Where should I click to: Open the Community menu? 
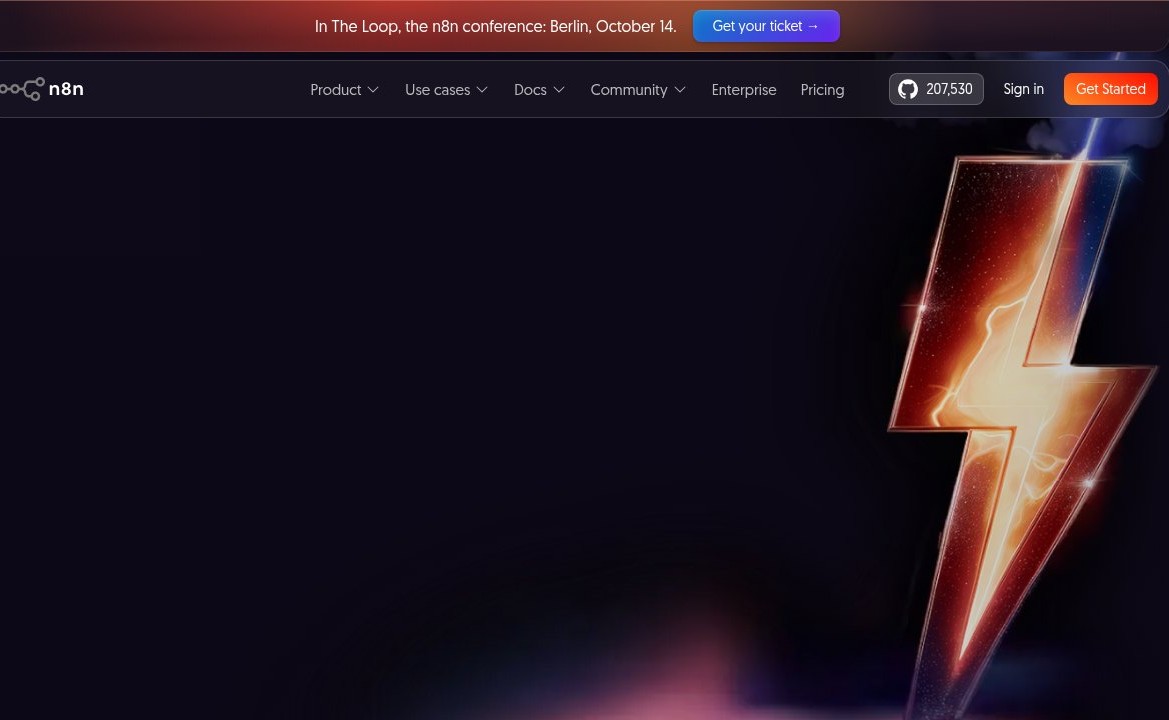click(x=628, y=89)
